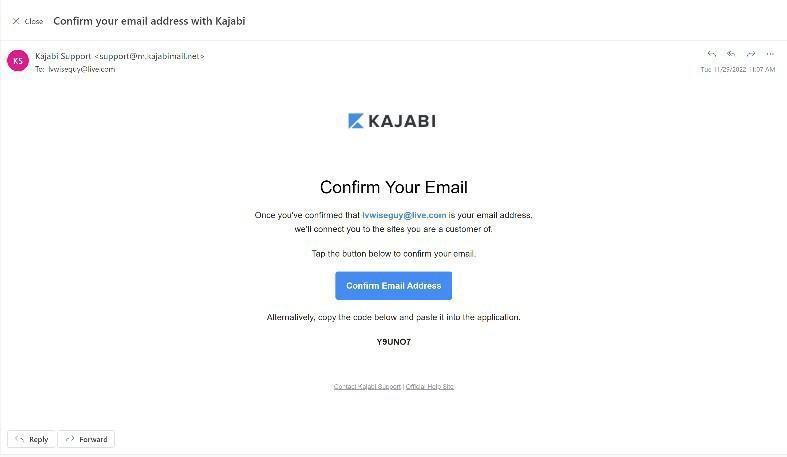The height and width of the screenshot is (457, 787).
Task: Open the Contact Kajabi Support link
Action: [367, 386]
